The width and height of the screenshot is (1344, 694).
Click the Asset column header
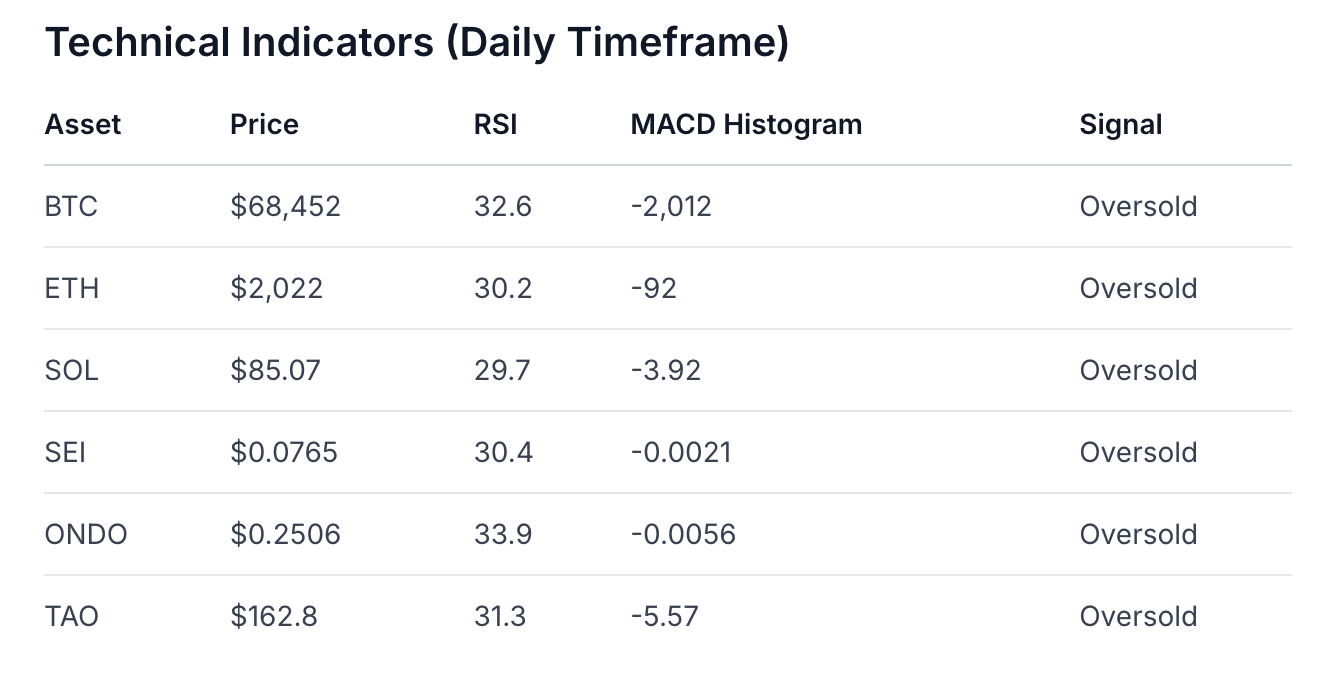(x=83, y=125)
